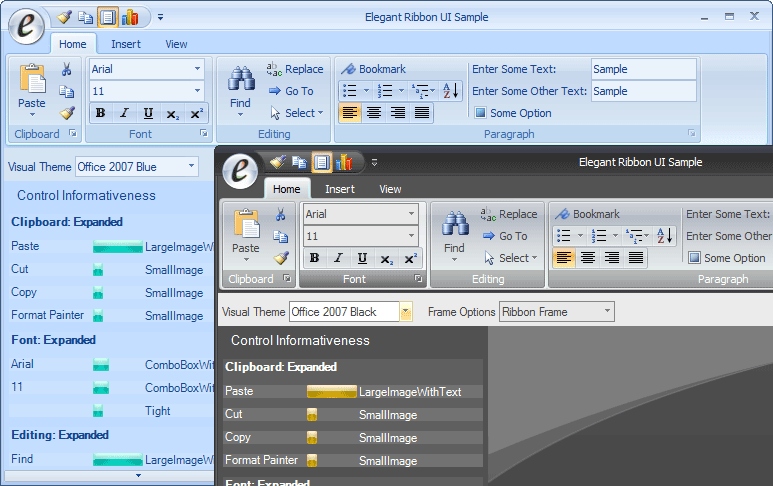773x486 pixels.
Task: Open font size 11 dropdown in blue window
Action: (197, 91)
